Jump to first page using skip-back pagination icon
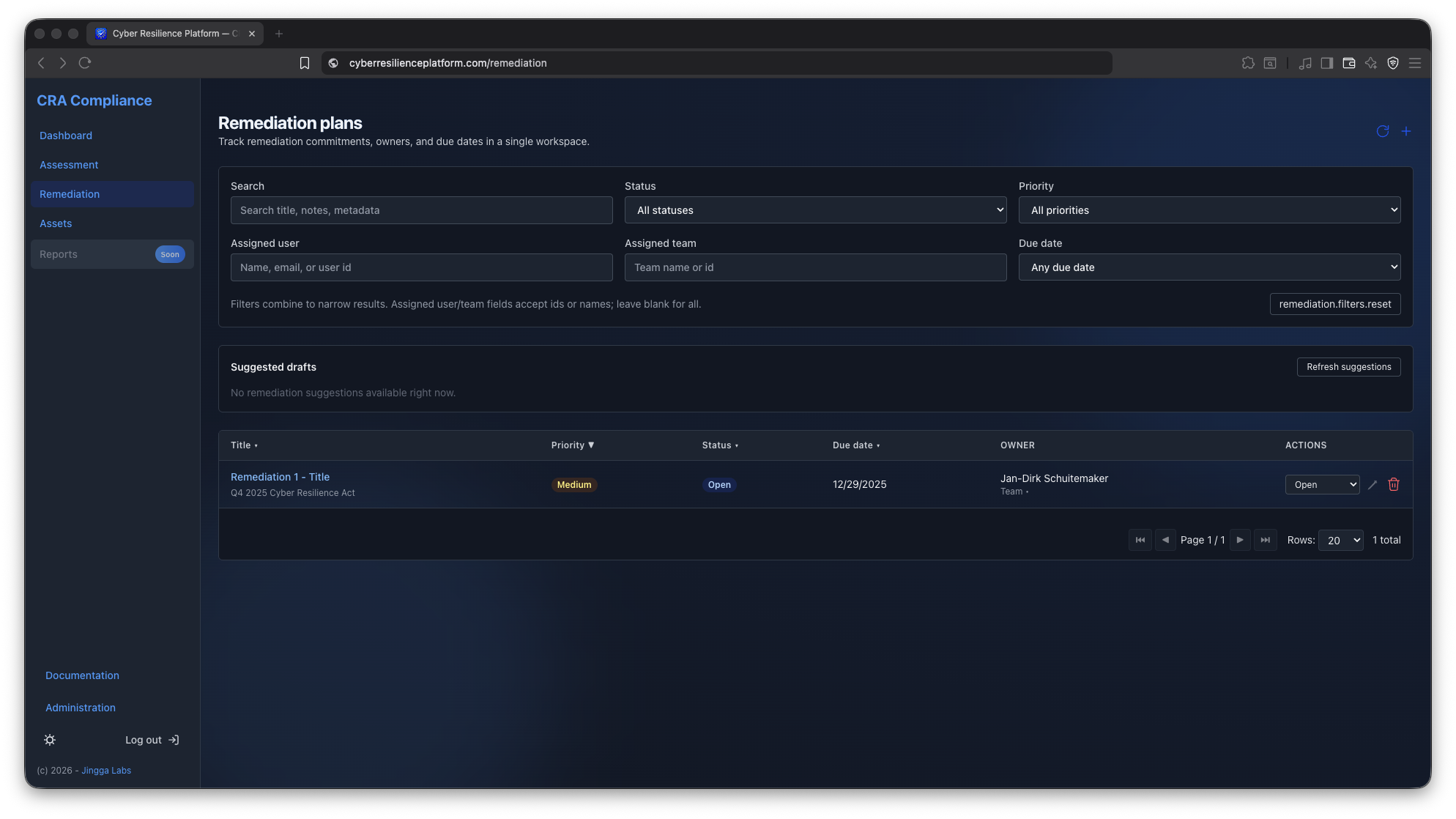Screen dimensions: 1456x819 (x=1140, y=540)
